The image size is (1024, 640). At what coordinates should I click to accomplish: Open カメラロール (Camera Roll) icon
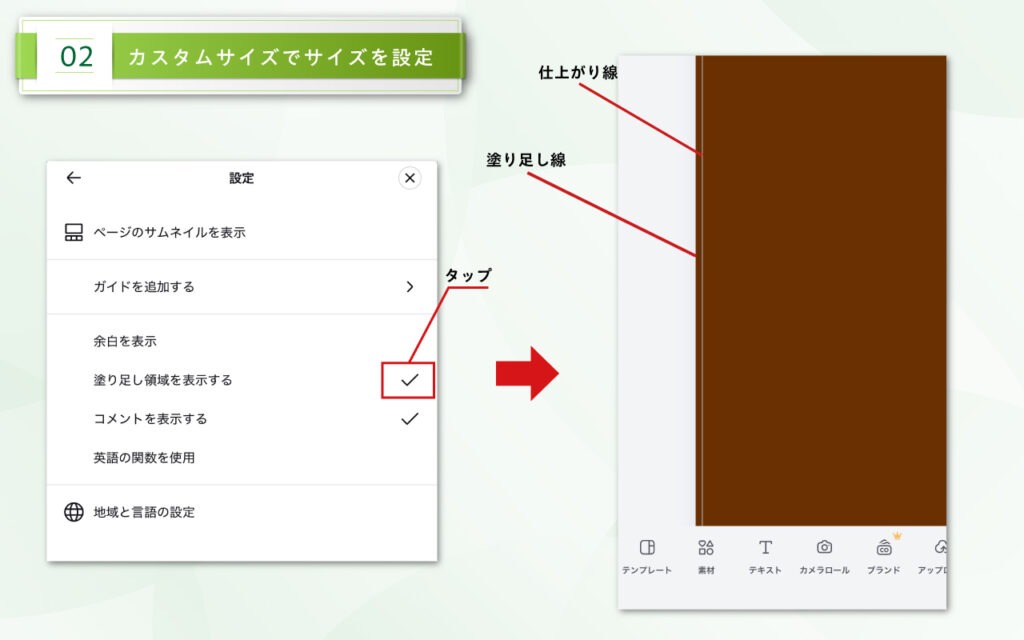coord(826,548)
